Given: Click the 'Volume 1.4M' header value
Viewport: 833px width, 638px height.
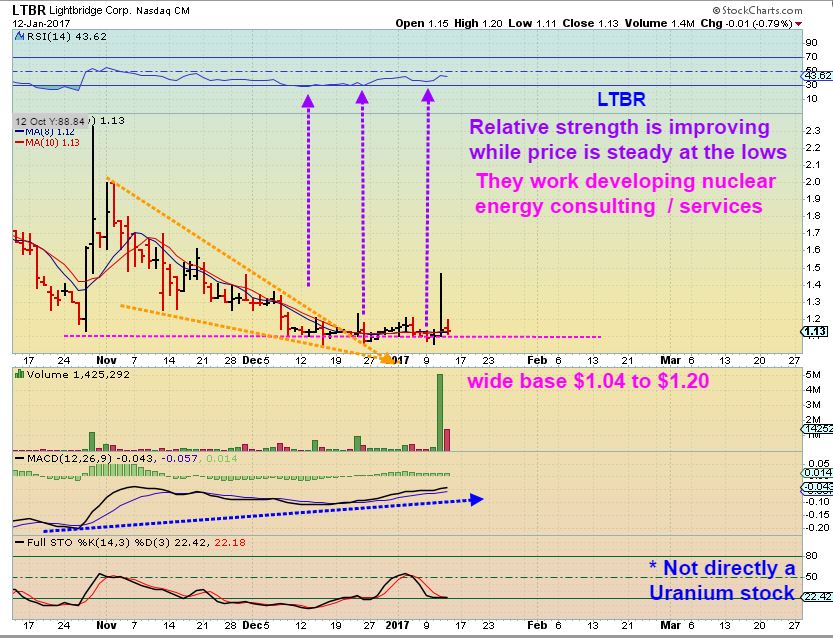Looking at the screenshot, I should (659, 23).
